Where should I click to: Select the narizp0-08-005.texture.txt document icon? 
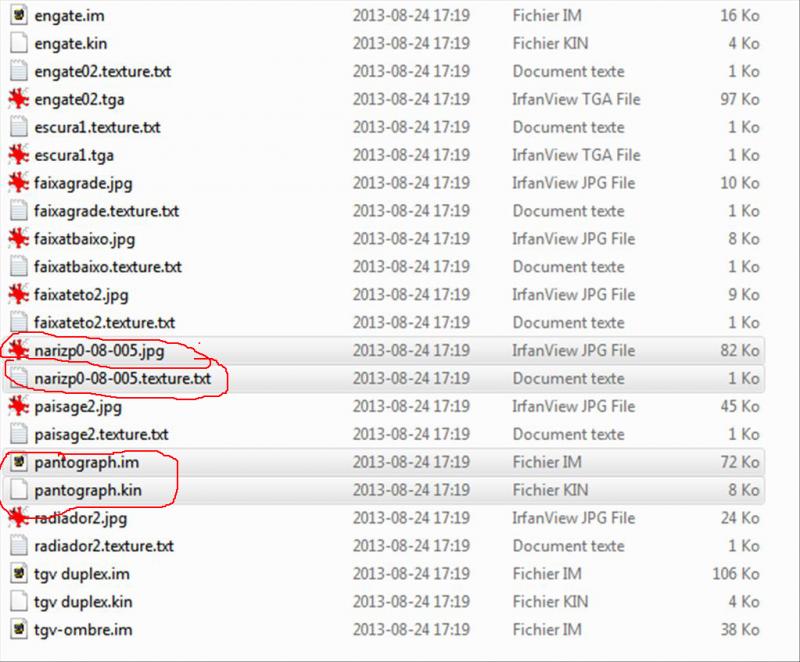click(18, 378)
